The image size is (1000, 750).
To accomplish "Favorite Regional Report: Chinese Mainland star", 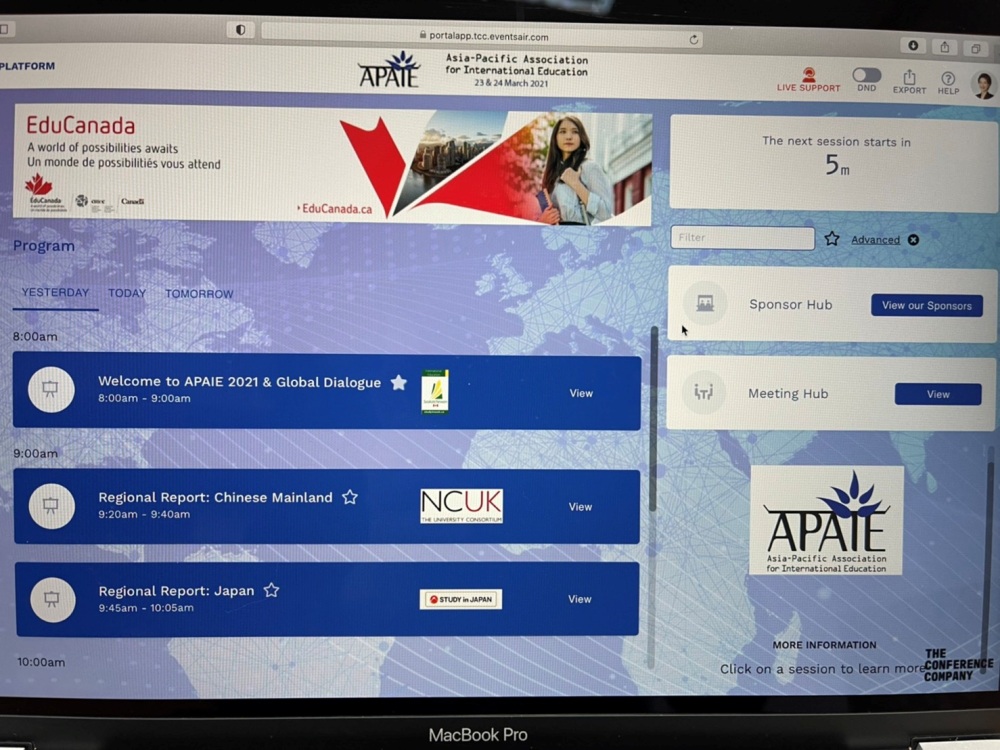I will coord(349,497).
